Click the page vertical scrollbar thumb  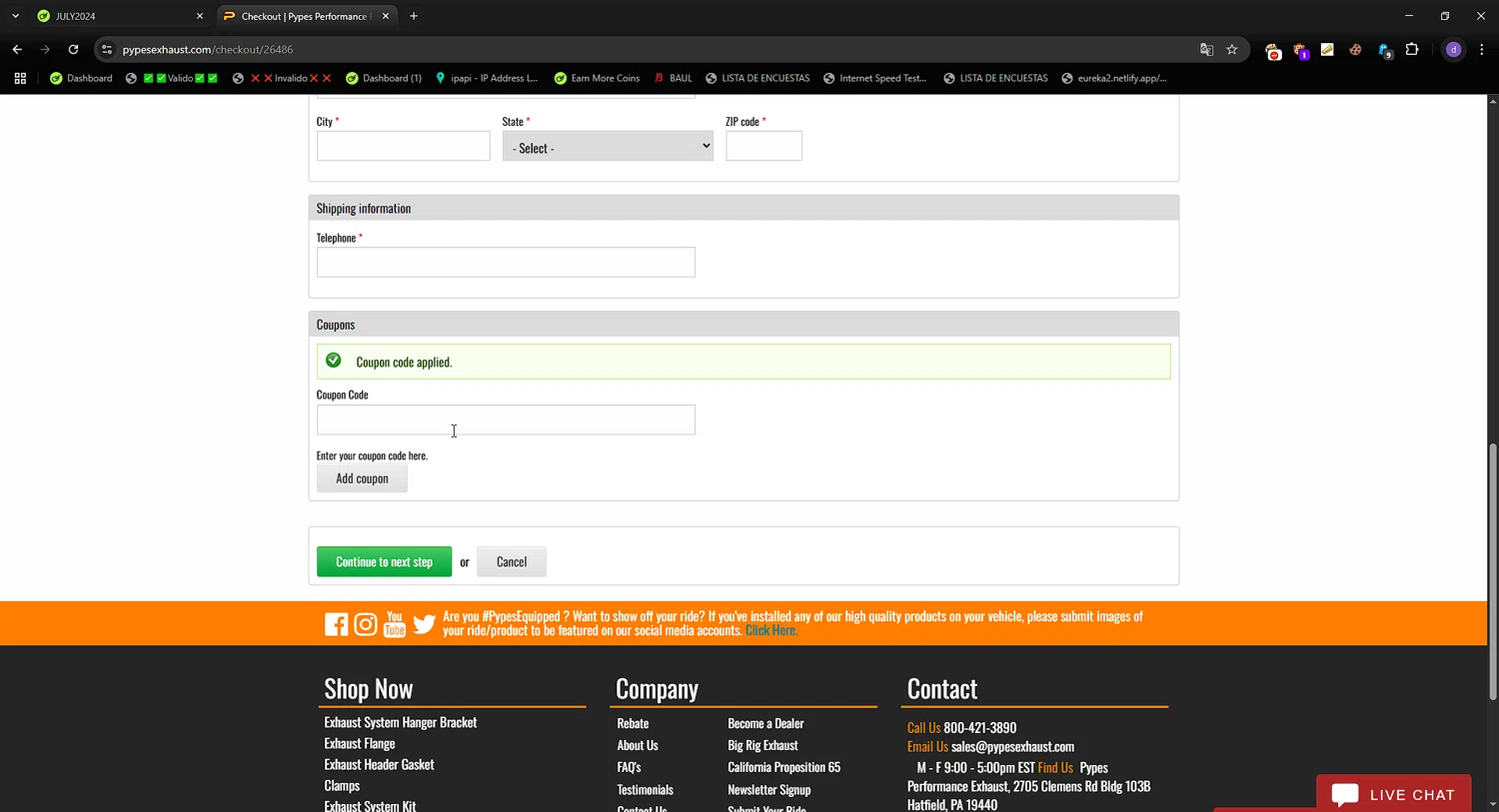coord(1493,571)
